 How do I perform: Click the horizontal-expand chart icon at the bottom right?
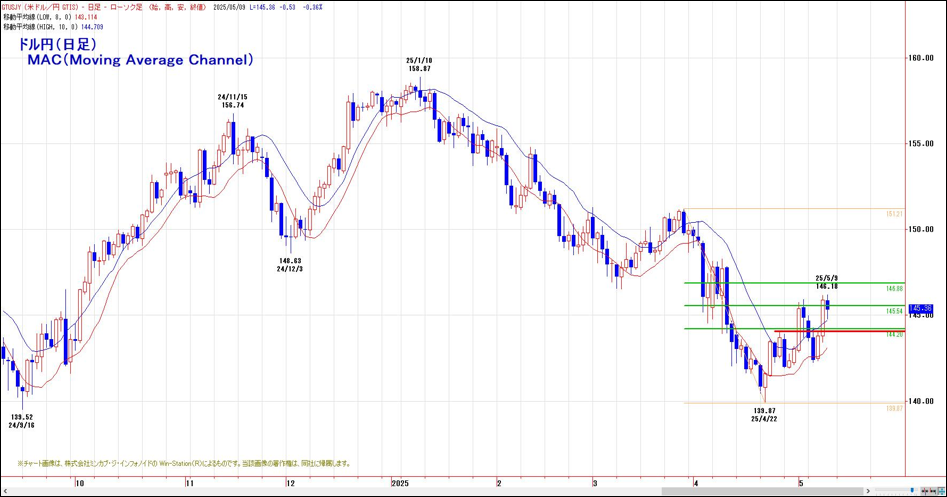933,491
